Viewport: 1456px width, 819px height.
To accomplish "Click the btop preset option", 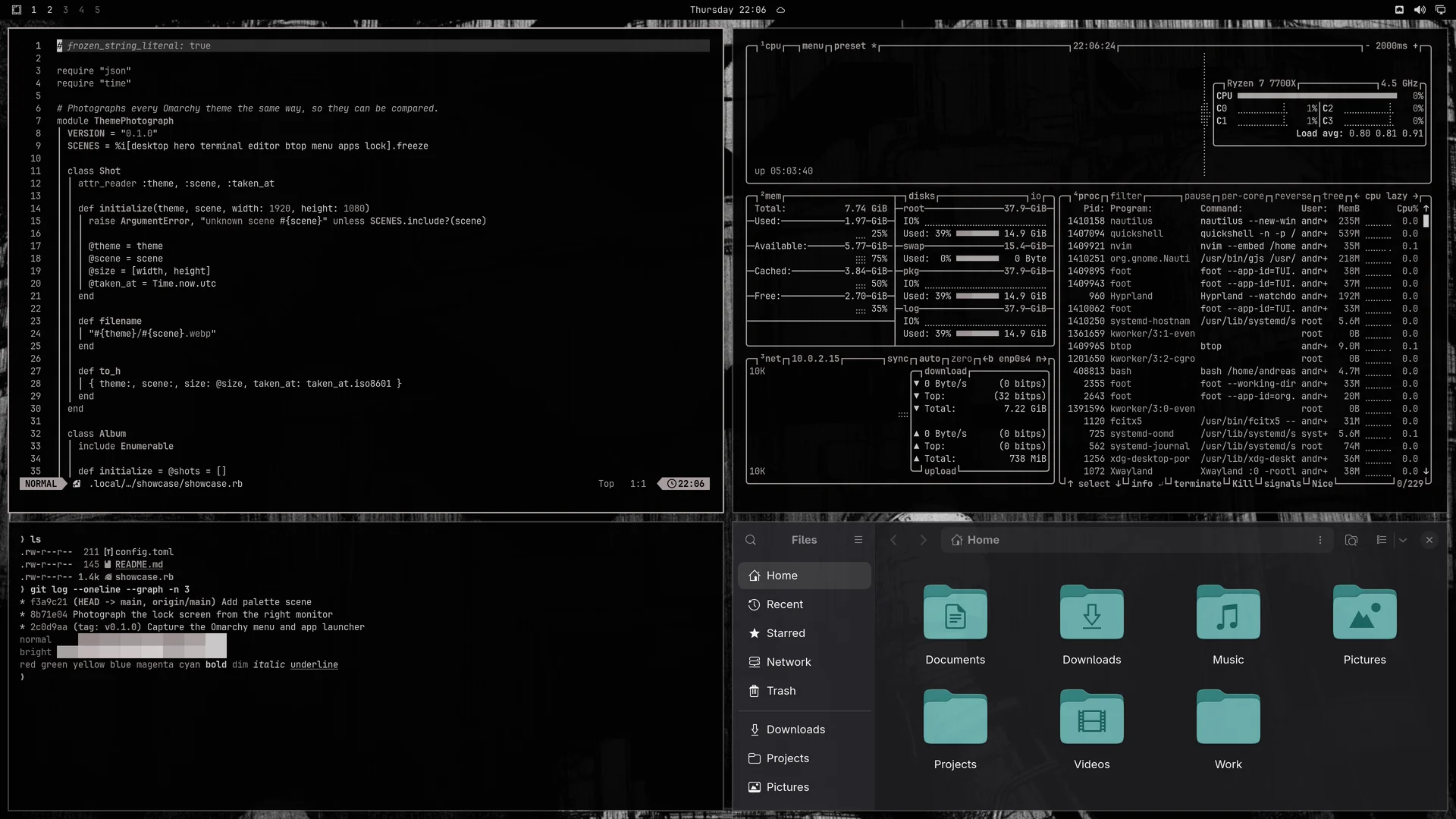I will (855, 46).
